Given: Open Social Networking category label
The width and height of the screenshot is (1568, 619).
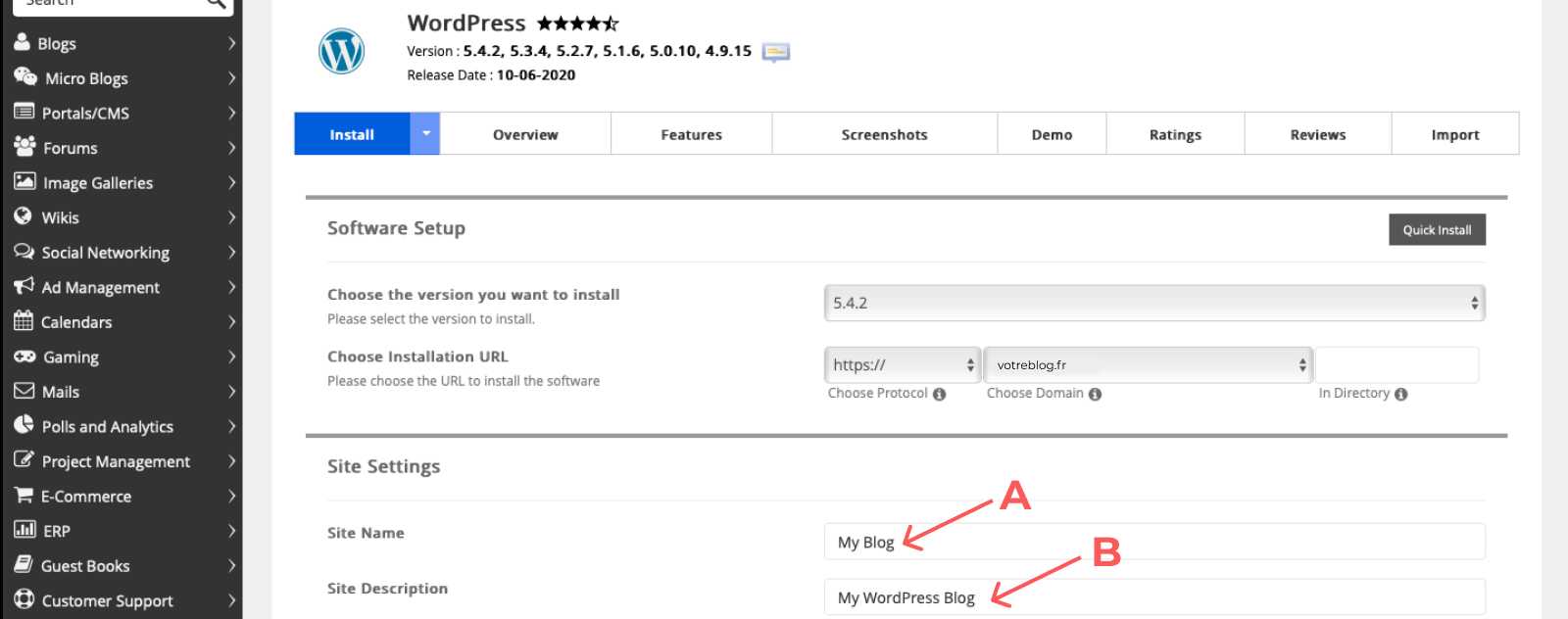Looking at the screenshot, I should pos(106,253).
